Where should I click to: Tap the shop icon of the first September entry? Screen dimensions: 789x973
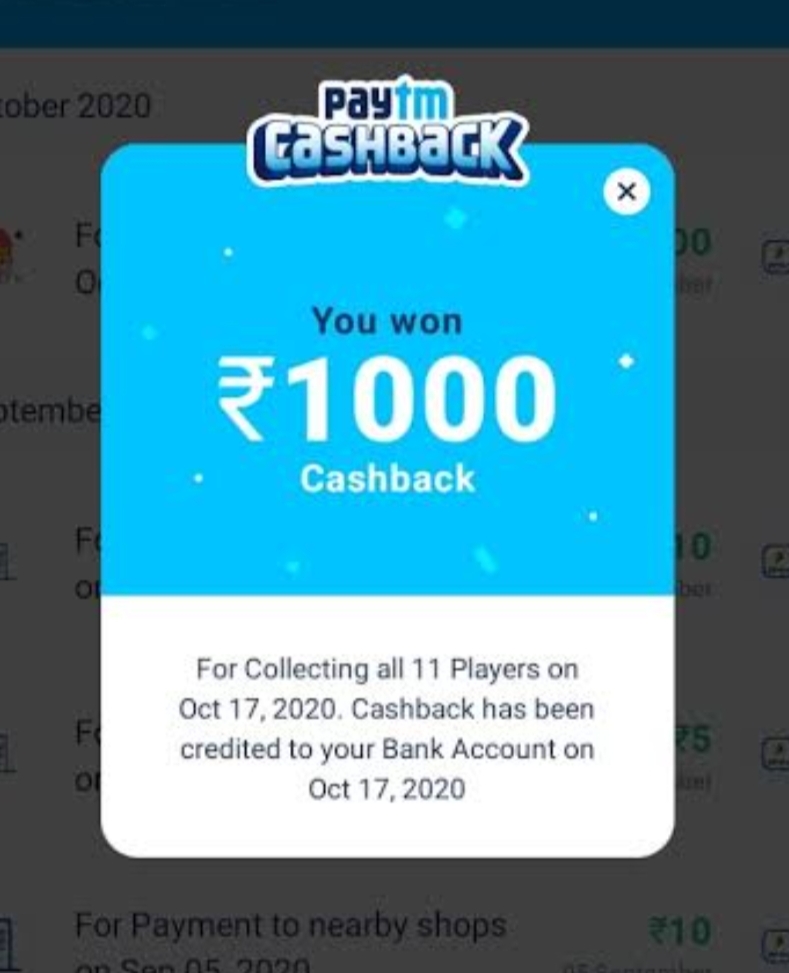click(6, 561)
